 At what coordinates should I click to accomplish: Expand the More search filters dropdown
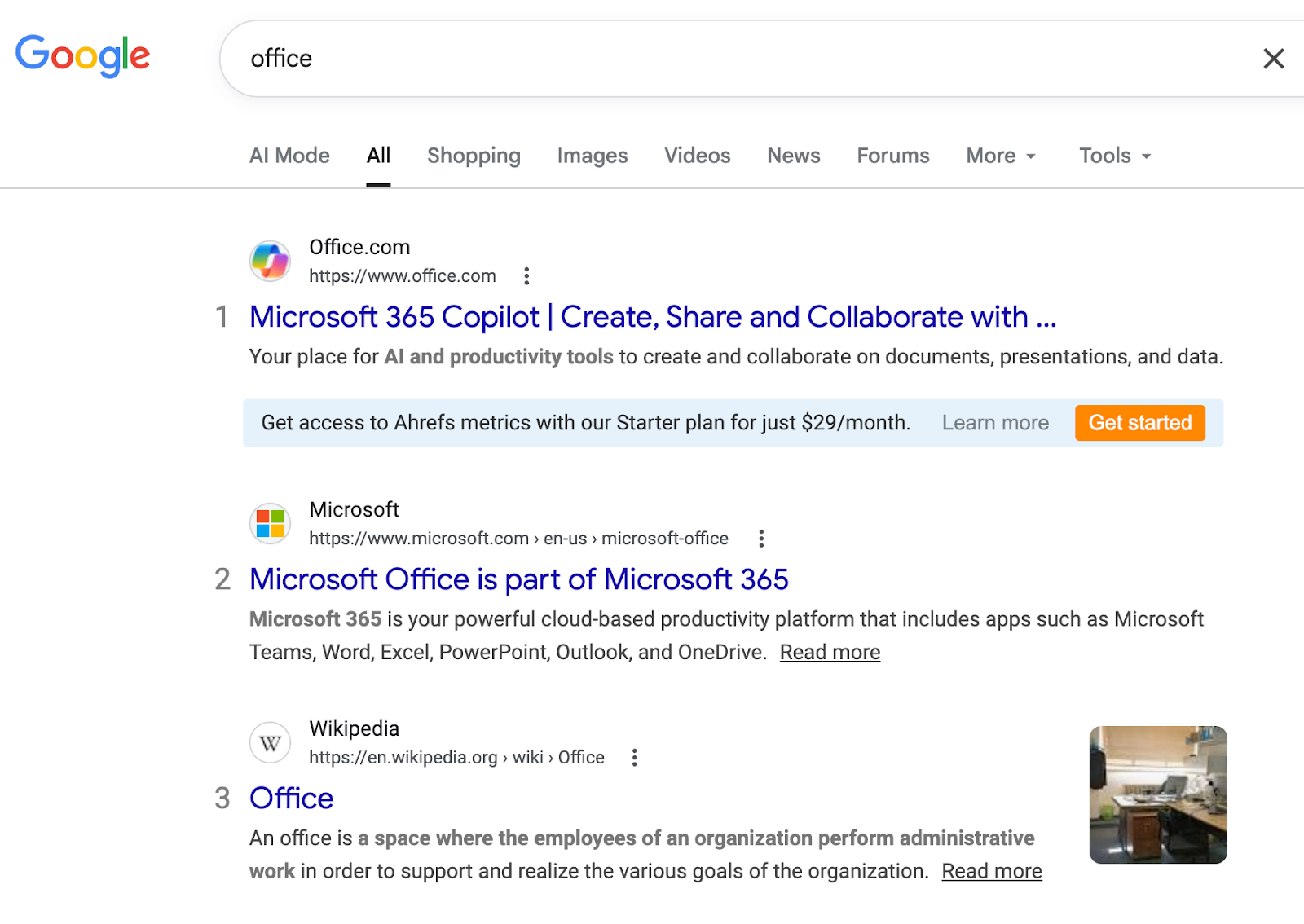[x=1000, y=156]
